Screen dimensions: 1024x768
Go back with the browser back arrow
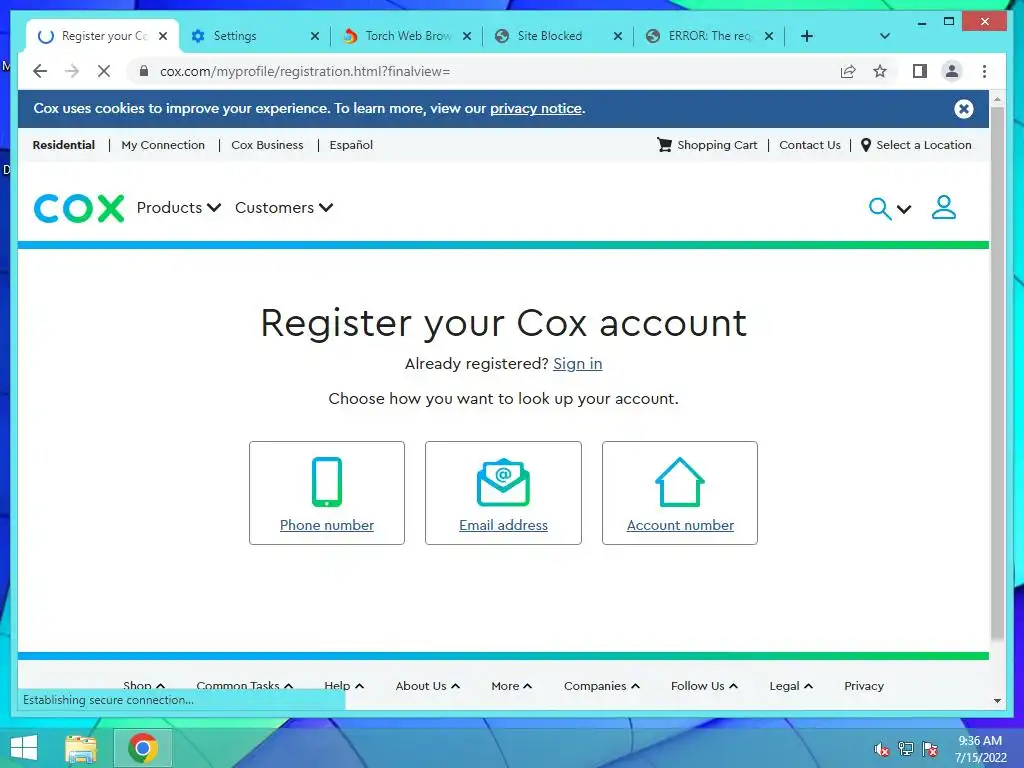coord(40,71)
